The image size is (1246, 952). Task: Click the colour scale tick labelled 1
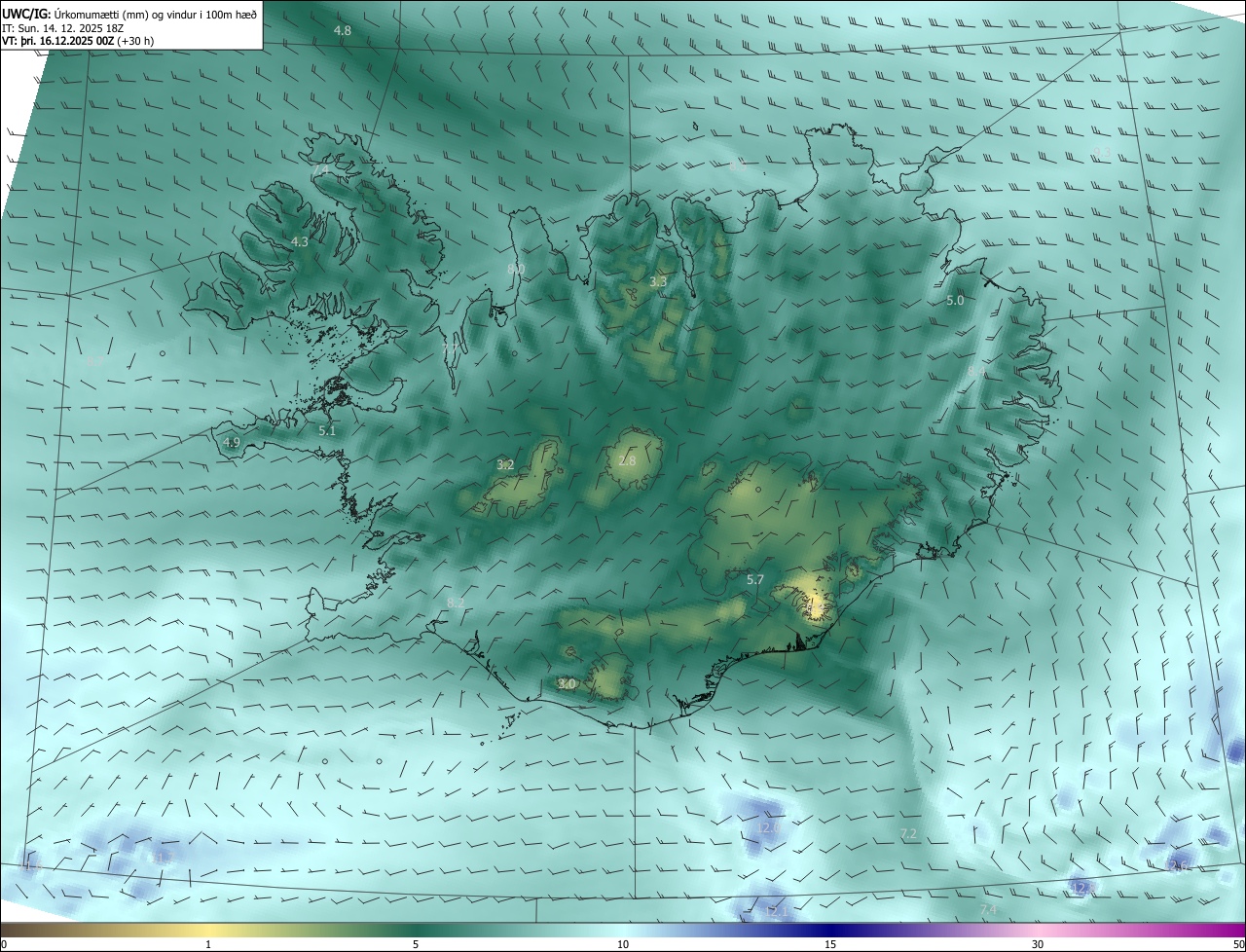click(x=208, y=944)
